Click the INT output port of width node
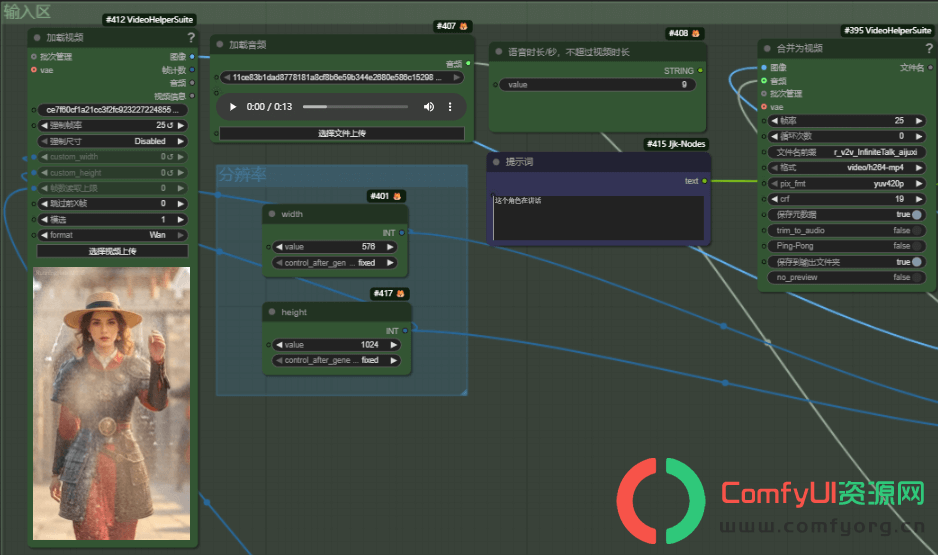Image resolution: width=938 pixels, height=555 pixels. (401, 233)
